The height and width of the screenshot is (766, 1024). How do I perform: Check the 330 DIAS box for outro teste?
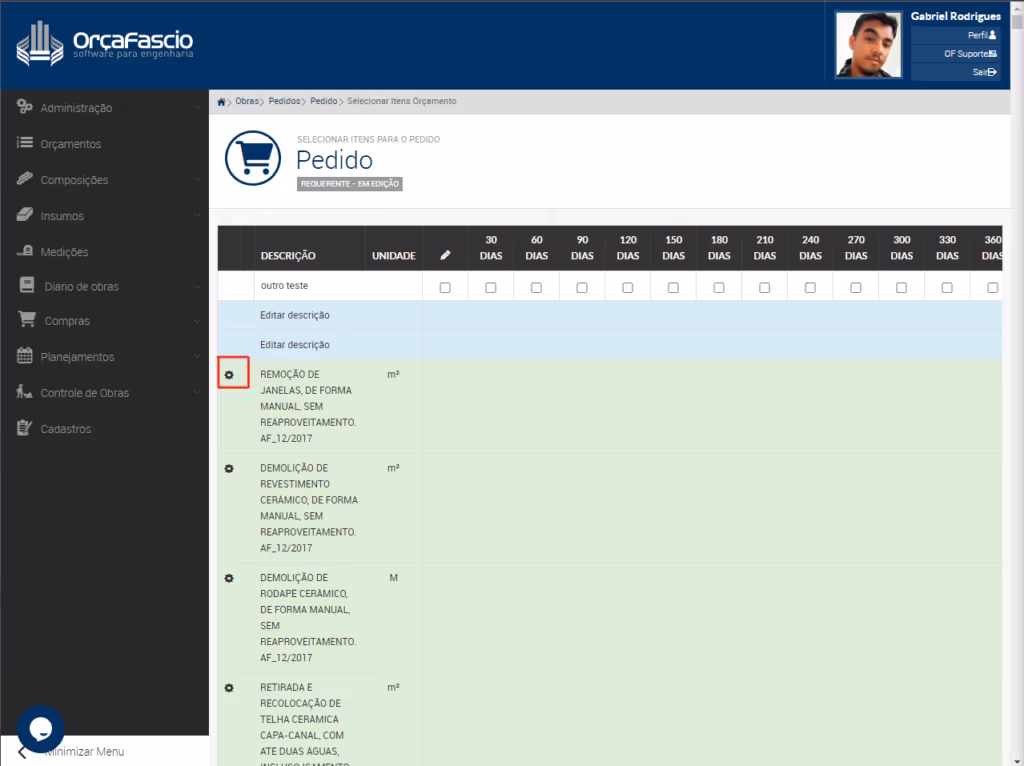947,288
